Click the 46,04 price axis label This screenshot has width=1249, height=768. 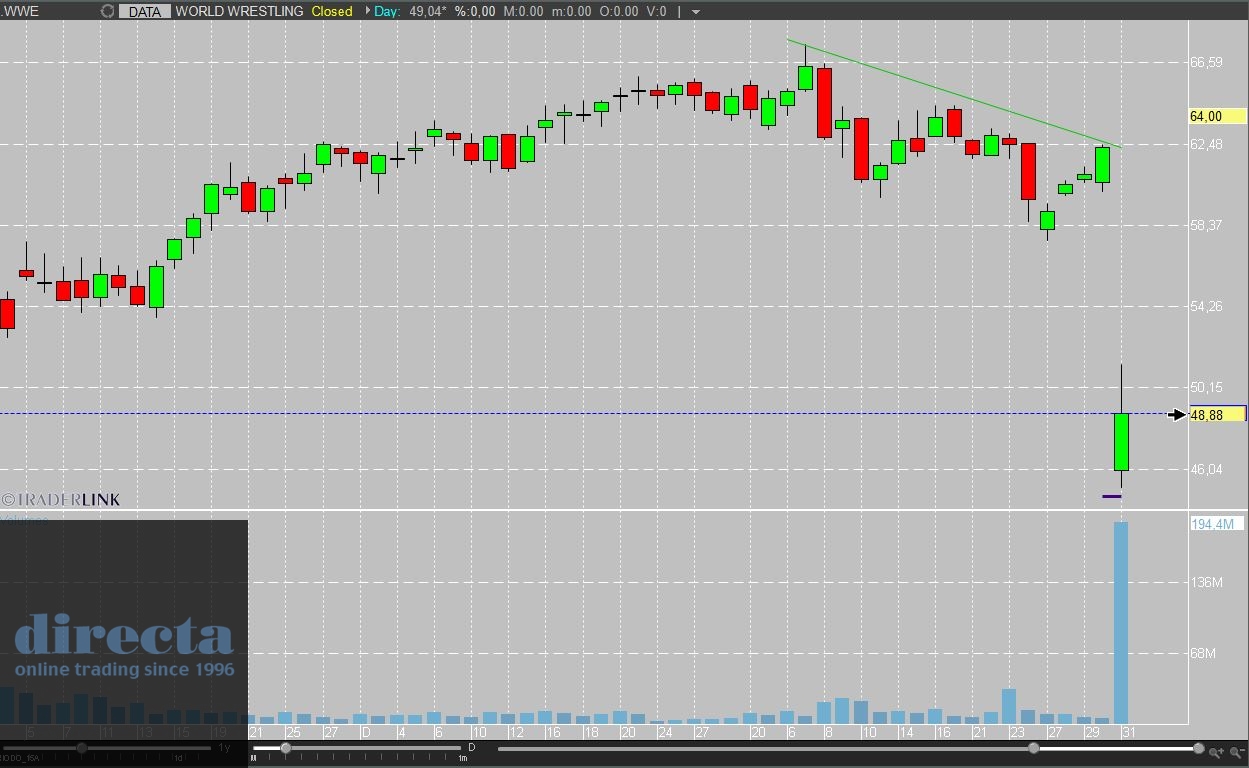coord(1206,469)
